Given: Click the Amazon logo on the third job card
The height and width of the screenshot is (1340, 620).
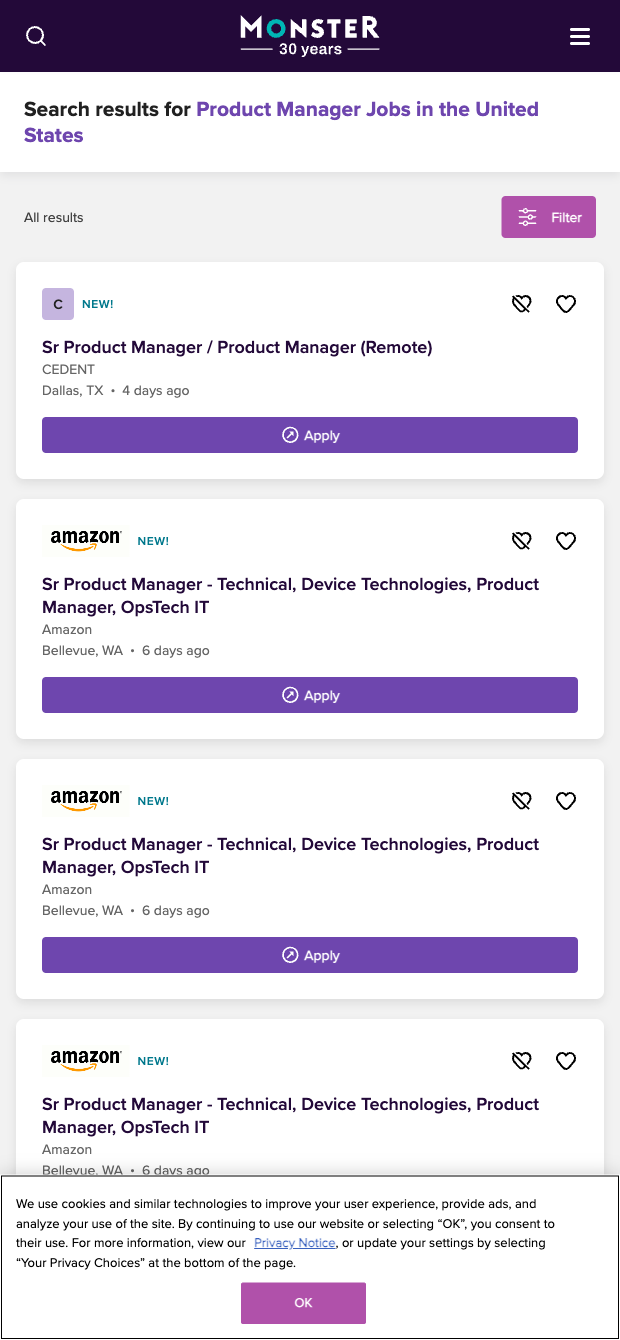Looking at the screenshot, I should (x=84, y=800).
